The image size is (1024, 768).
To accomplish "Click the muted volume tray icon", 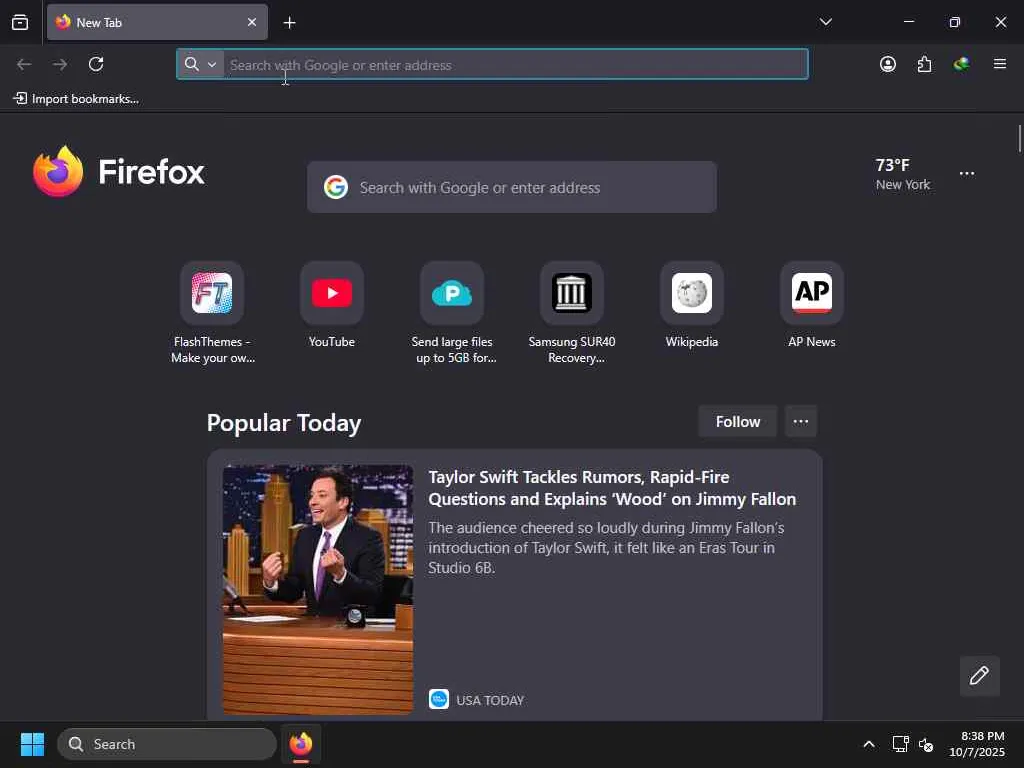I will point(925,744).
